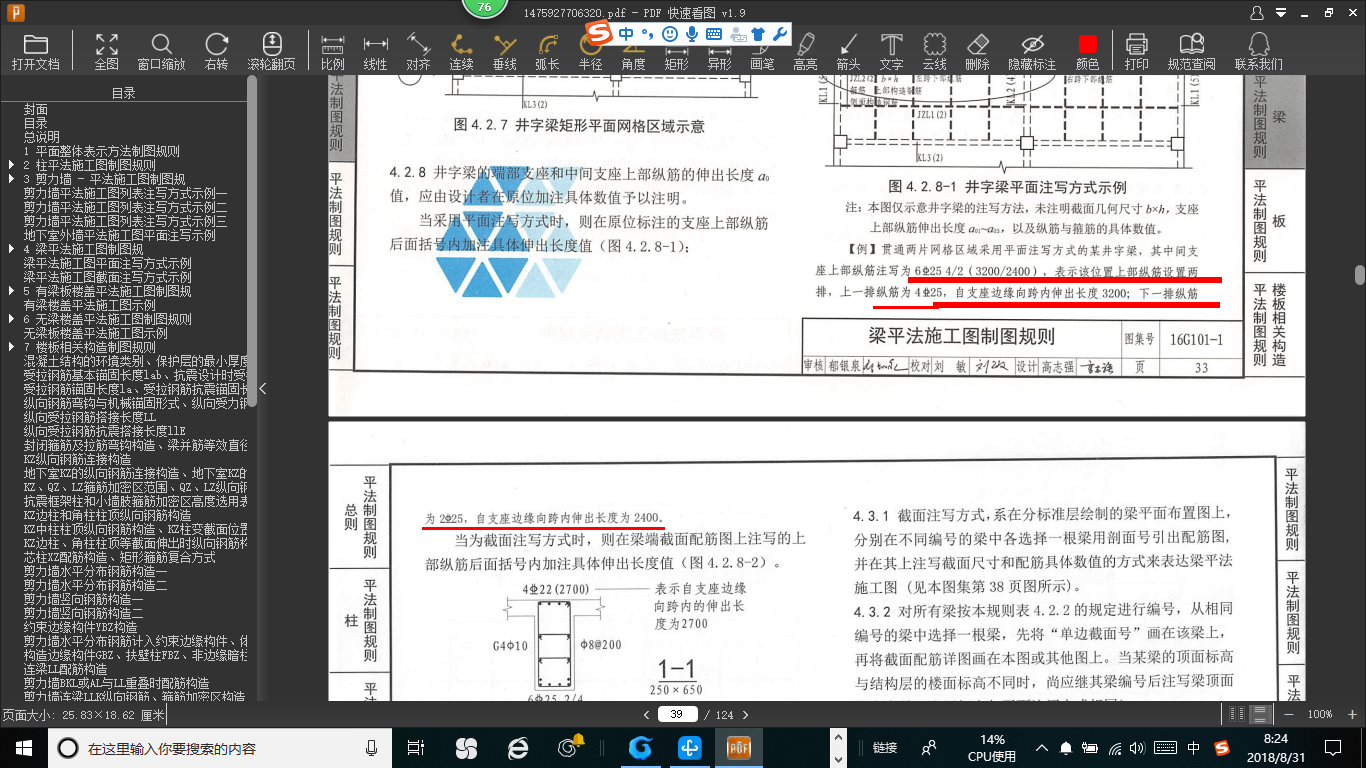Click the Windows taskbar search box
1366x768 pixels.
pyautogui.click(x=222, y=748)
